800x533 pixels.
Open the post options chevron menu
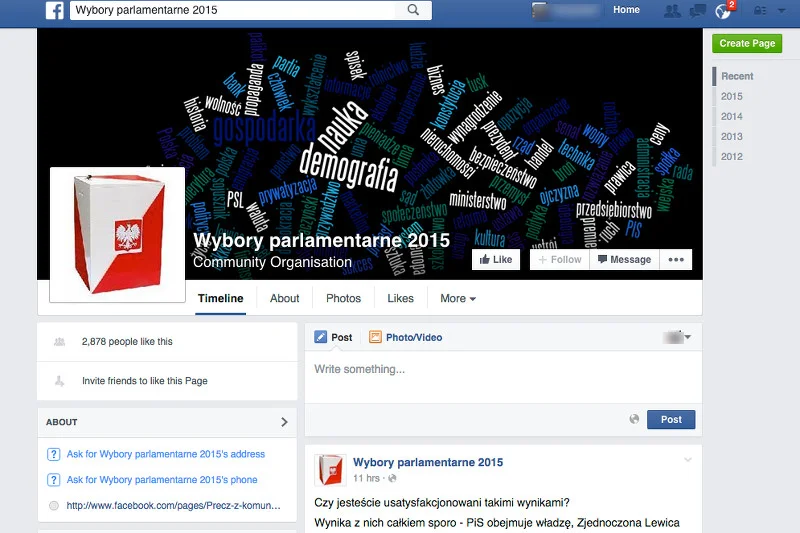click(688, 460)
